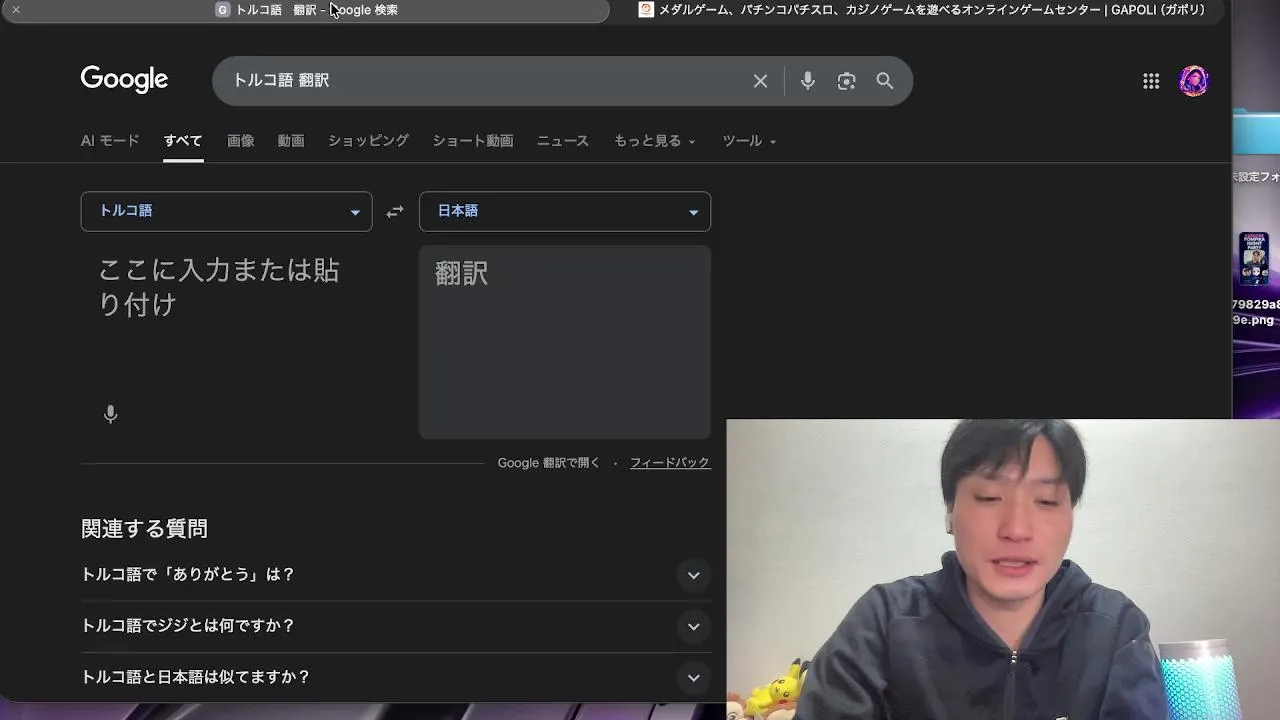Switch to ショッピング tab
1280x720 pixels.
pyautogui.click(x=368, y=141)
